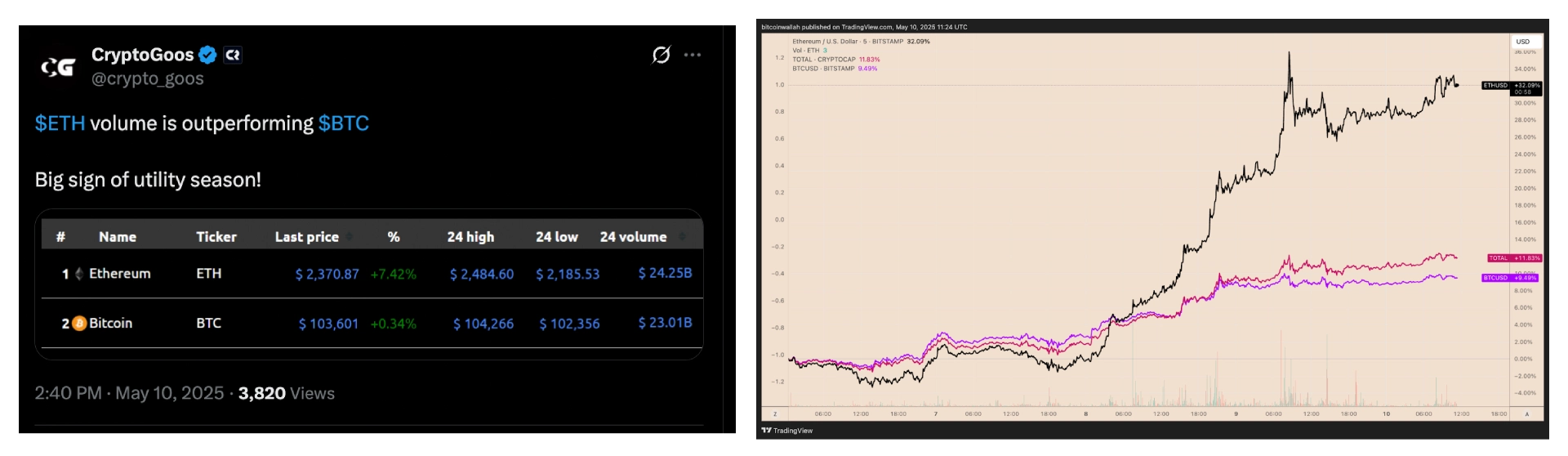
Task: Click the Ethereum / U.S. Dollar chart legend
Action: tap(861, 42)
